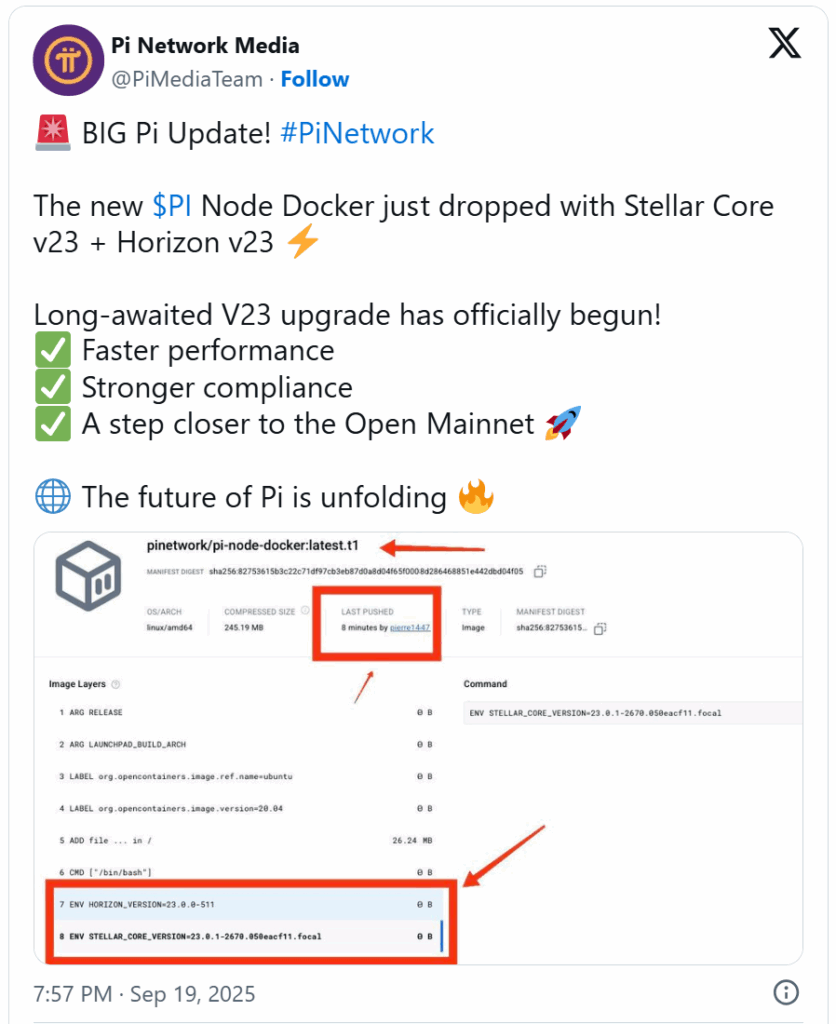Viewport: 836px width, 1024px height.
Task: Click the Image Layers help icon
Action: click(116, 684)
